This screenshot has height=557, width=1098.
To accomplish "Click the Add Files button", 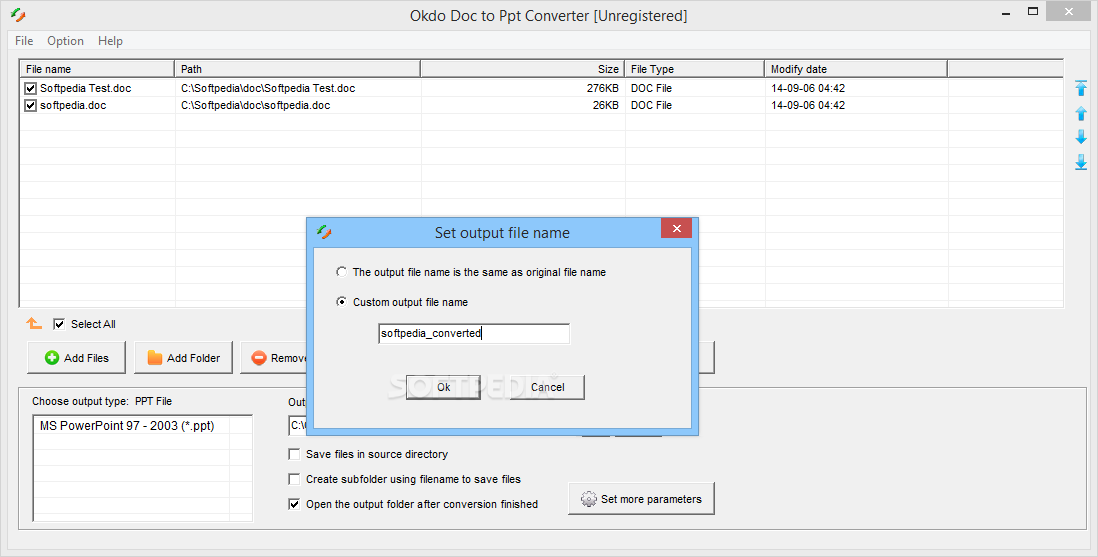I will 76,357.
